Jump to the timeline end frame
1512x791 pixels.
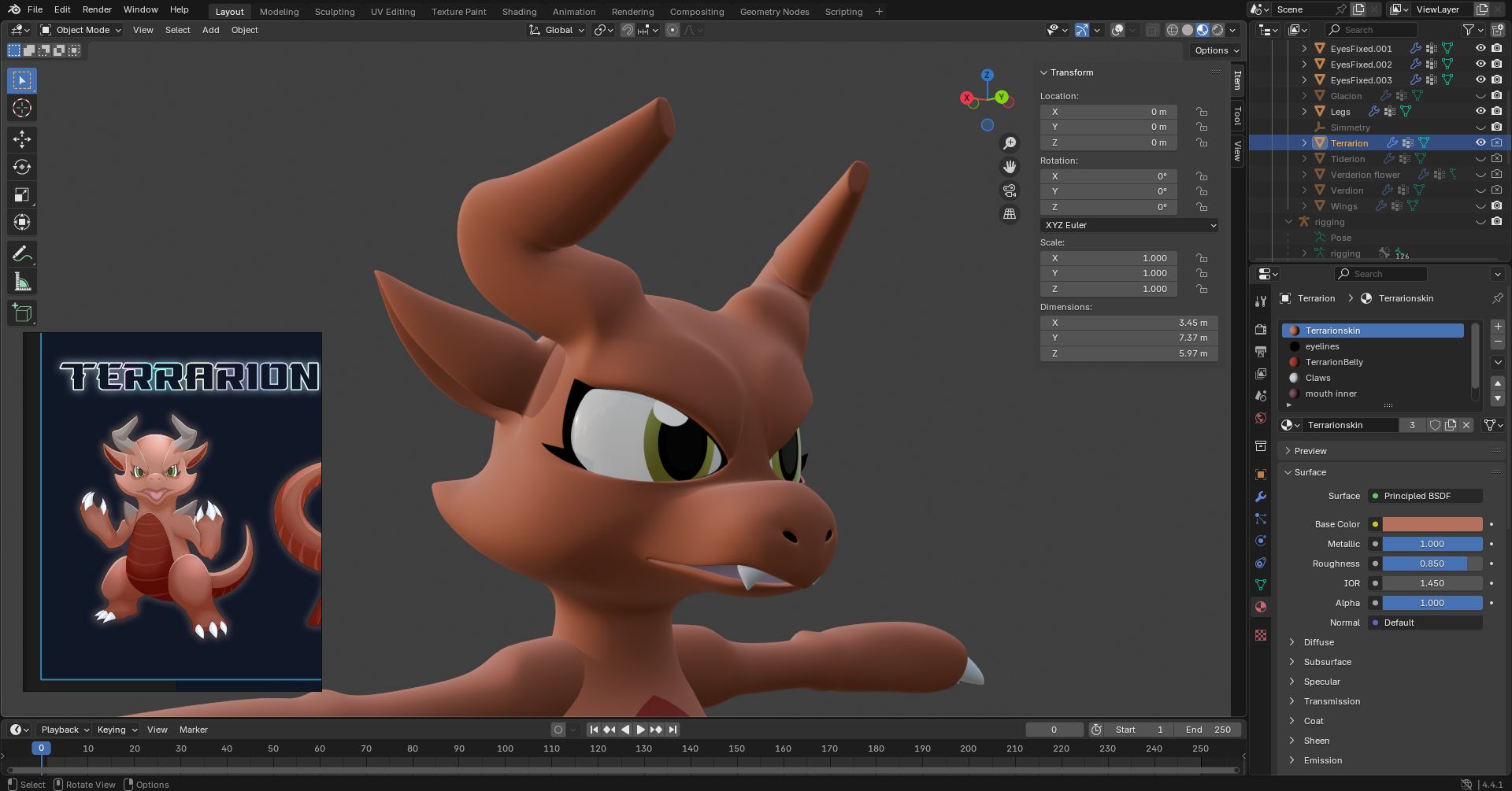672,730
